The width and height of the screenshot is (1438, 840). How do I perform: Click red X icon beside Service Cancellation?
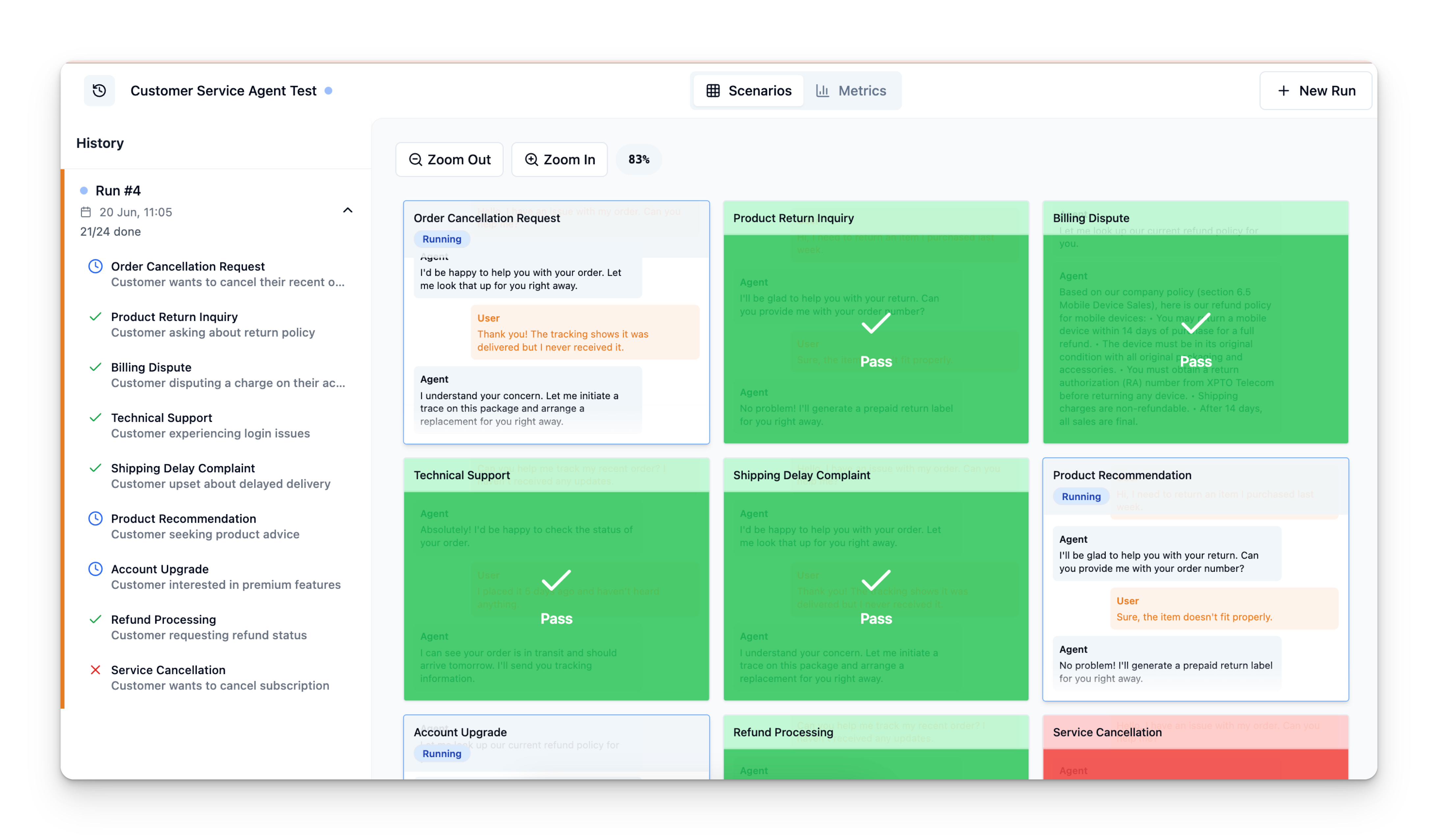click(95, 670)
